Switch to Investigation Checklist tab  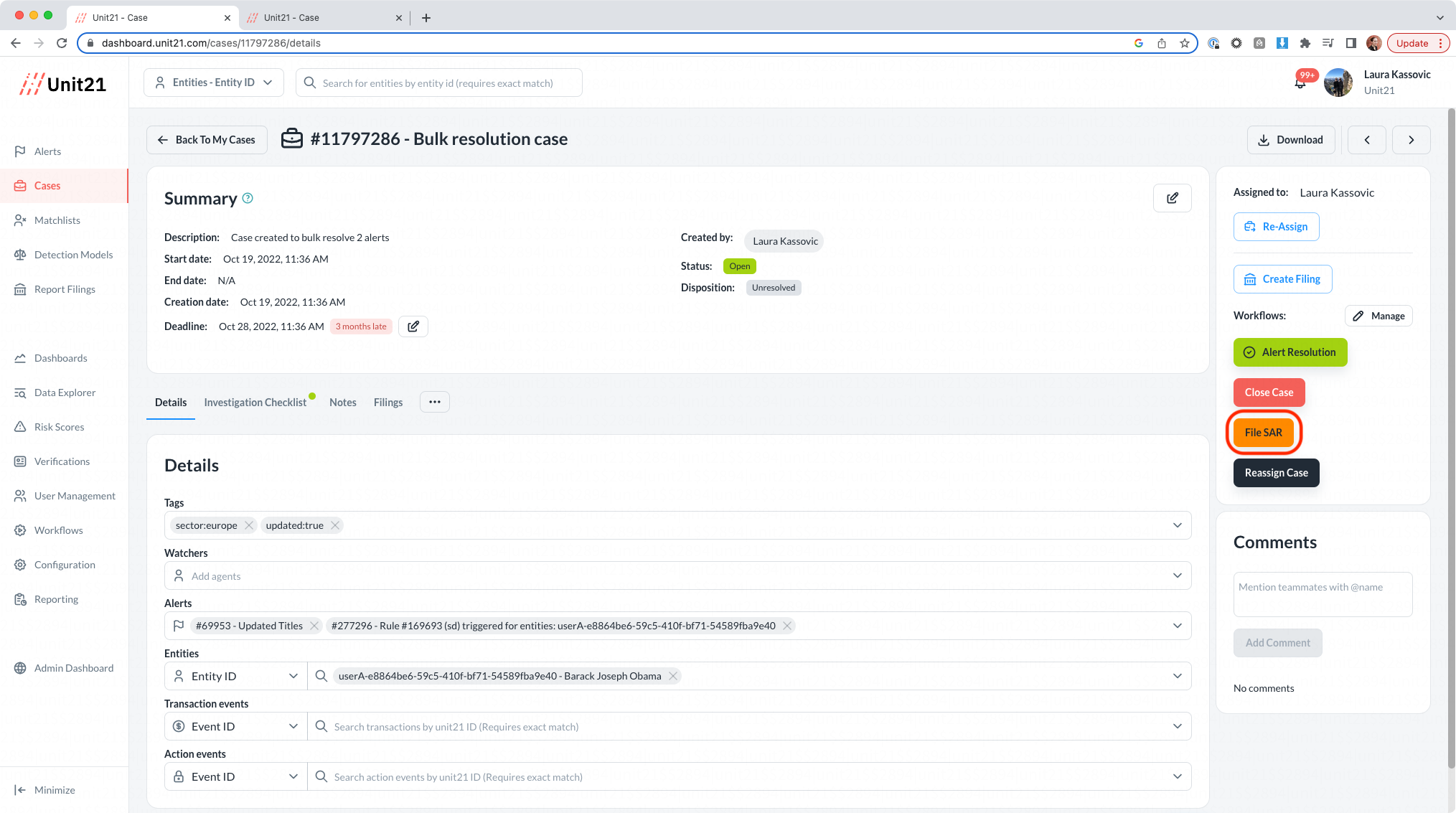point(255,403)
